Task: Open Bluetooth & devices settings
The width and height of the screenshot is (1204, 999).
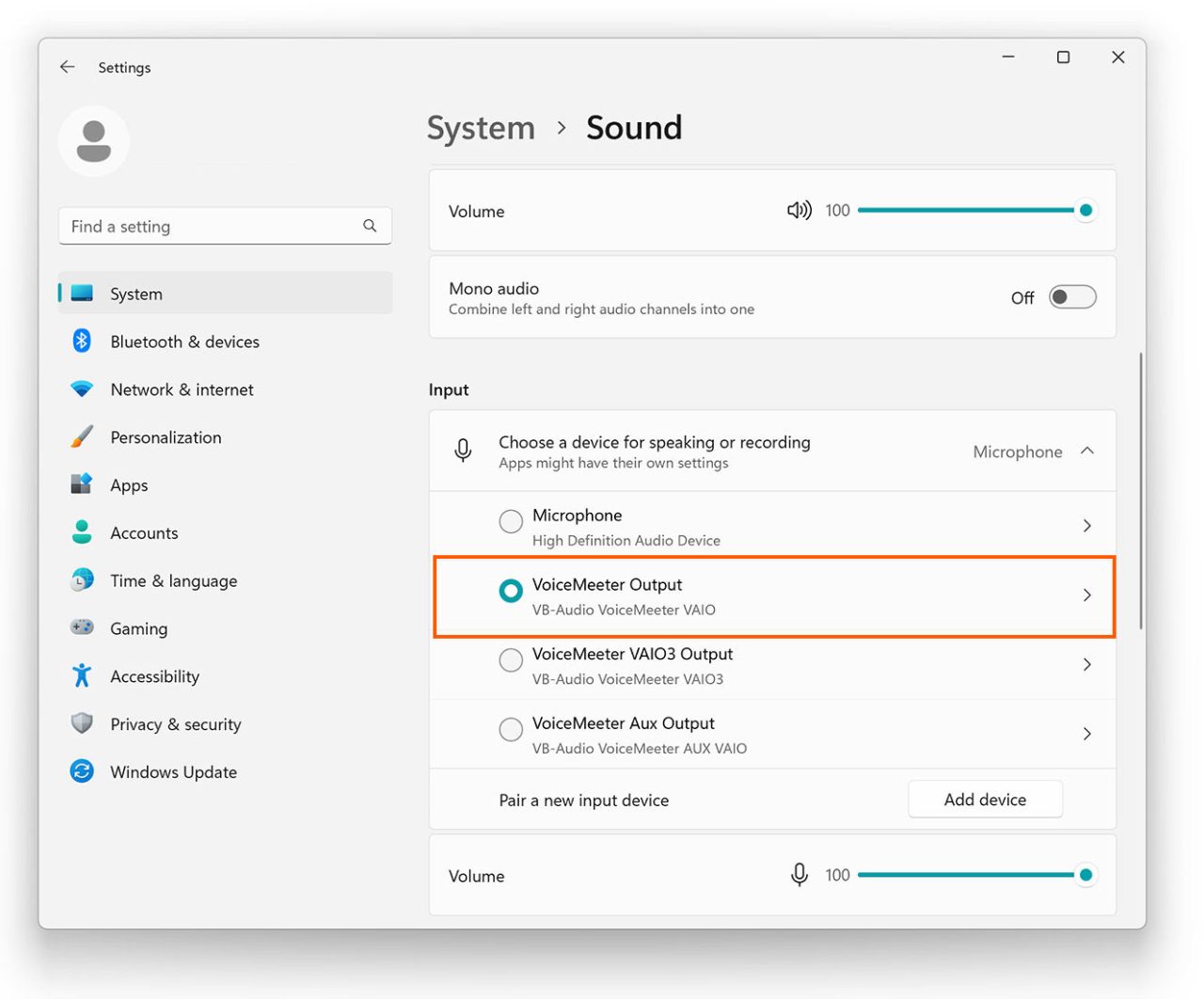Action: pos(184,341)
